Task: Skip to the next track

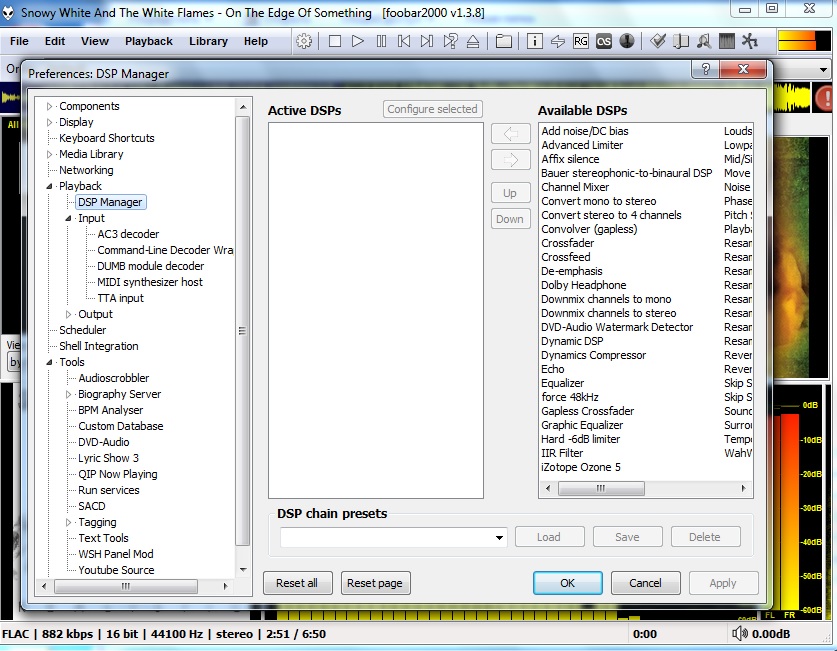Action: pyautogui.click(x=427, y=41)
